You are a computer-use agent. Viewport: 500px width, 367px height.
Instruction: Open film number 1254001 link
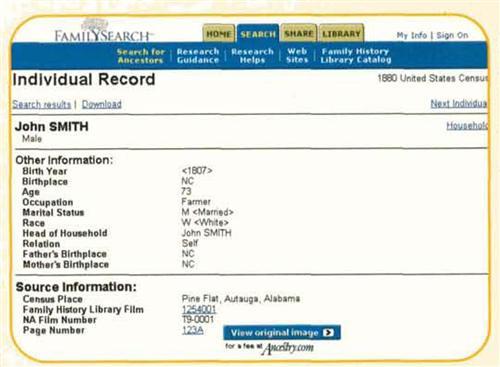pyautogui.click(x=199, y=309)
